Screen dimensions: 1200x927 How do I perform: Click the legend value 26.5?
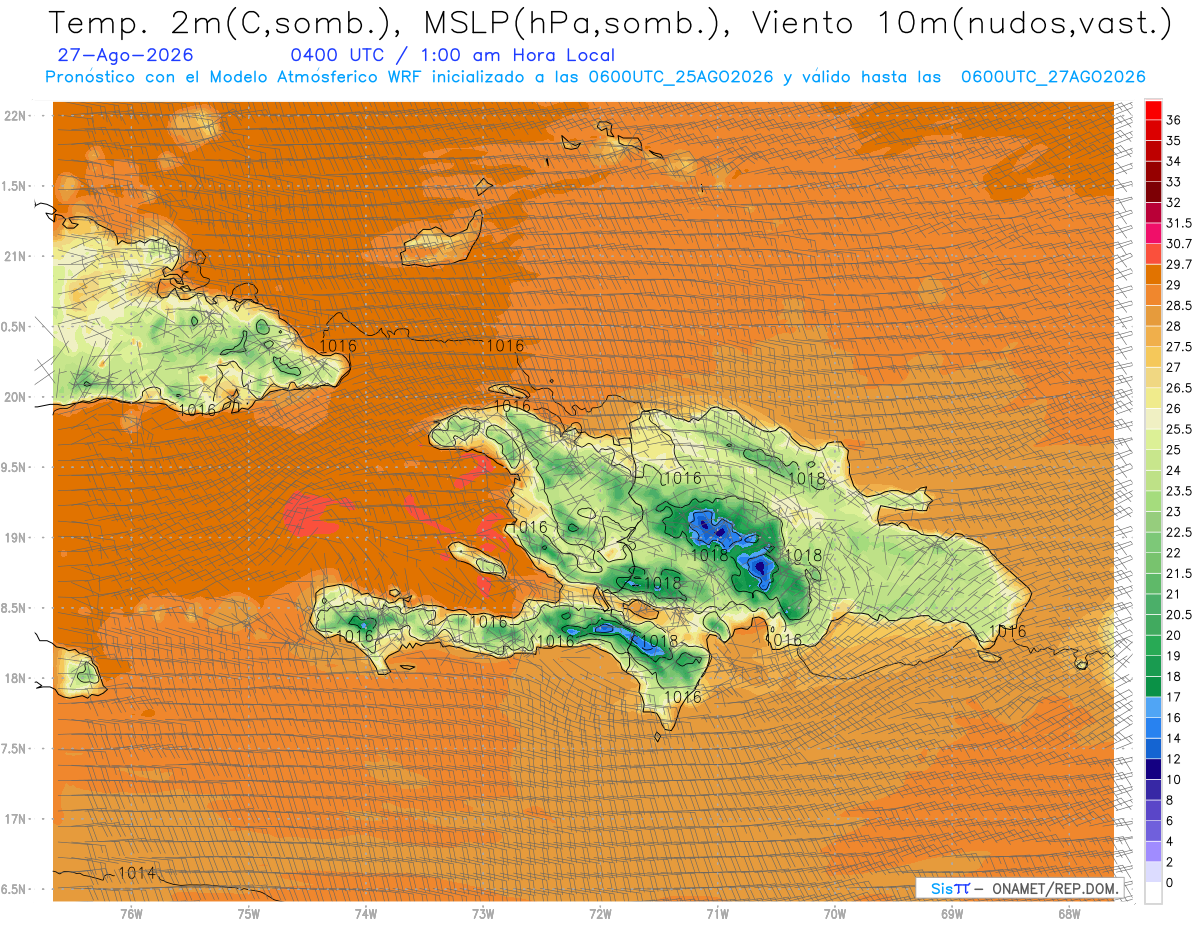(x=1178, y=388)
